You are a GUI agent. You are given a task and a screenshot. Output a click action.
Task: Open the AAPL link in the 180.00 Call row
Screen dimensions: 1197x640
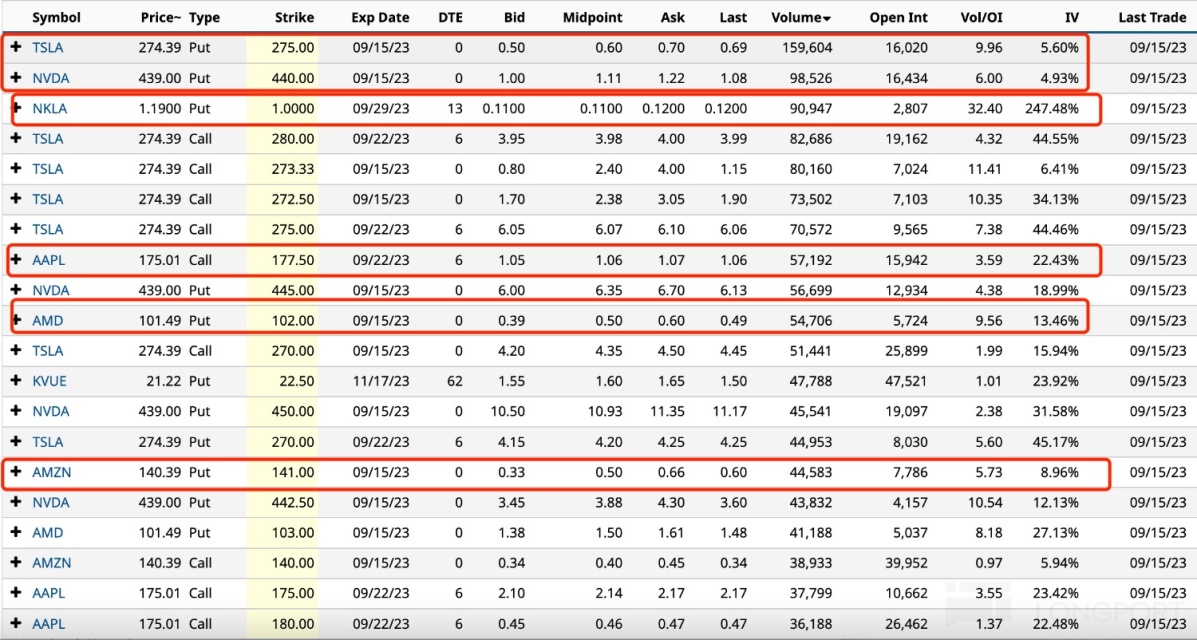click(48, 623)
